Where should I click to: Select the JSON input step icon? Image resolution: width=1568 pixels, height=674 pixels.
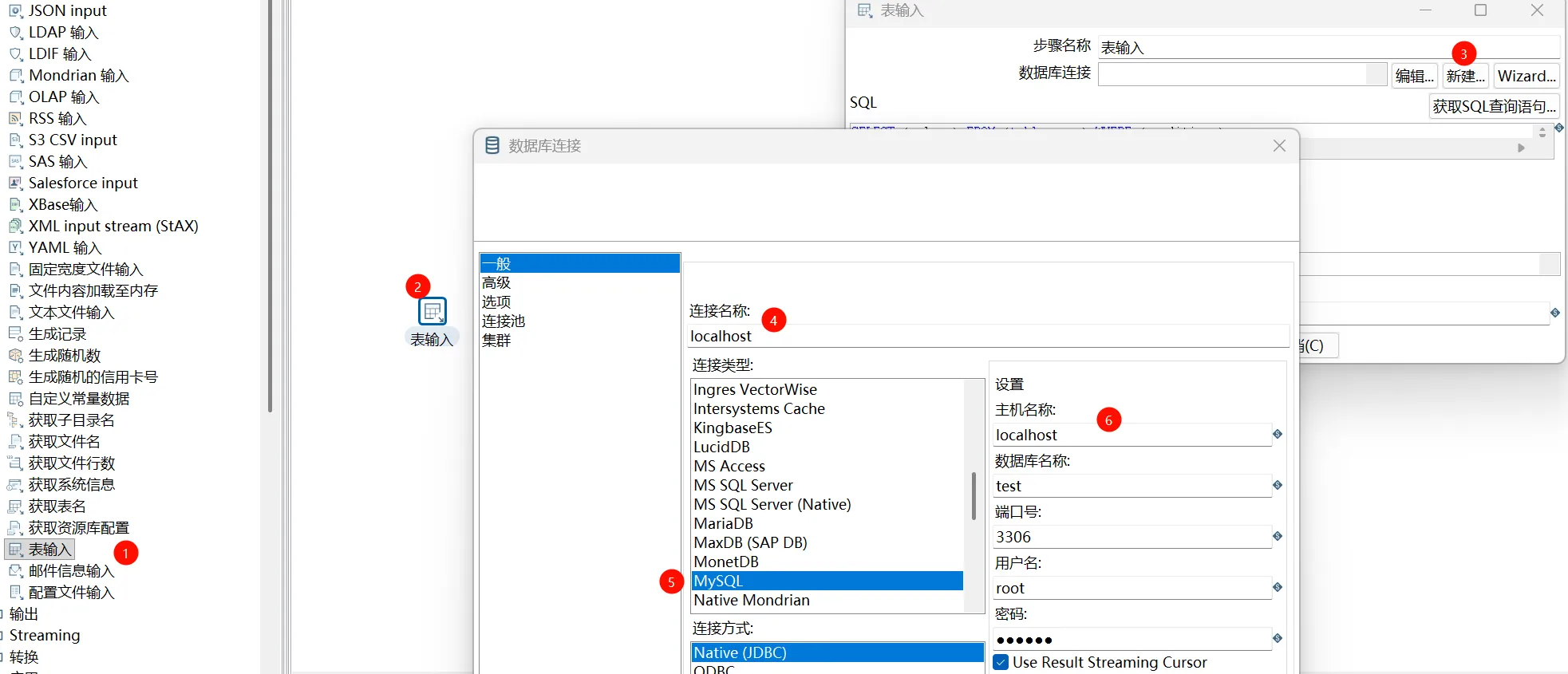(15, 11)
